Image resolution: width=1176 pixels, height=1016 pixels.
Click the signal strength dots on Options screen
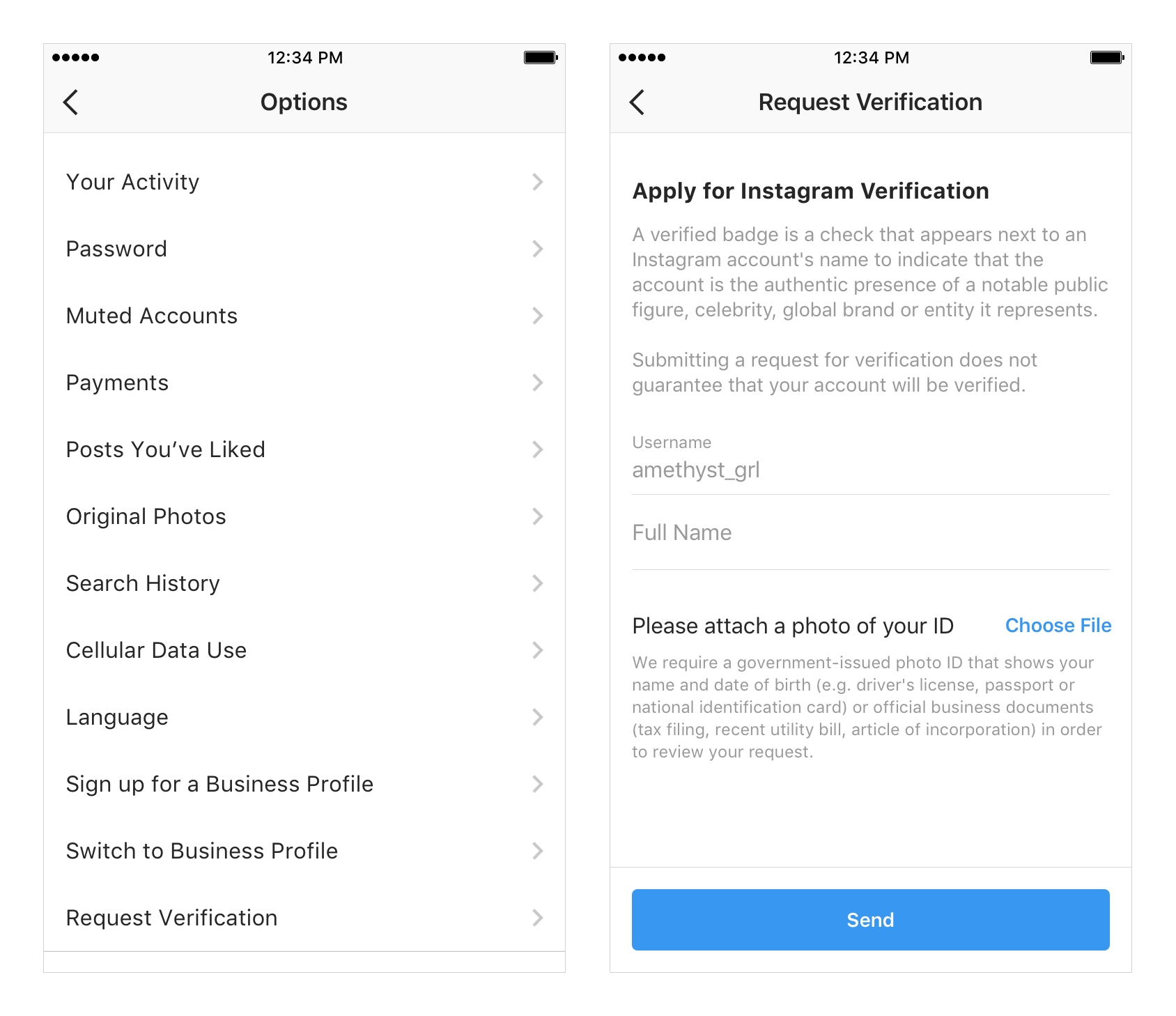(x=77, y=58)
